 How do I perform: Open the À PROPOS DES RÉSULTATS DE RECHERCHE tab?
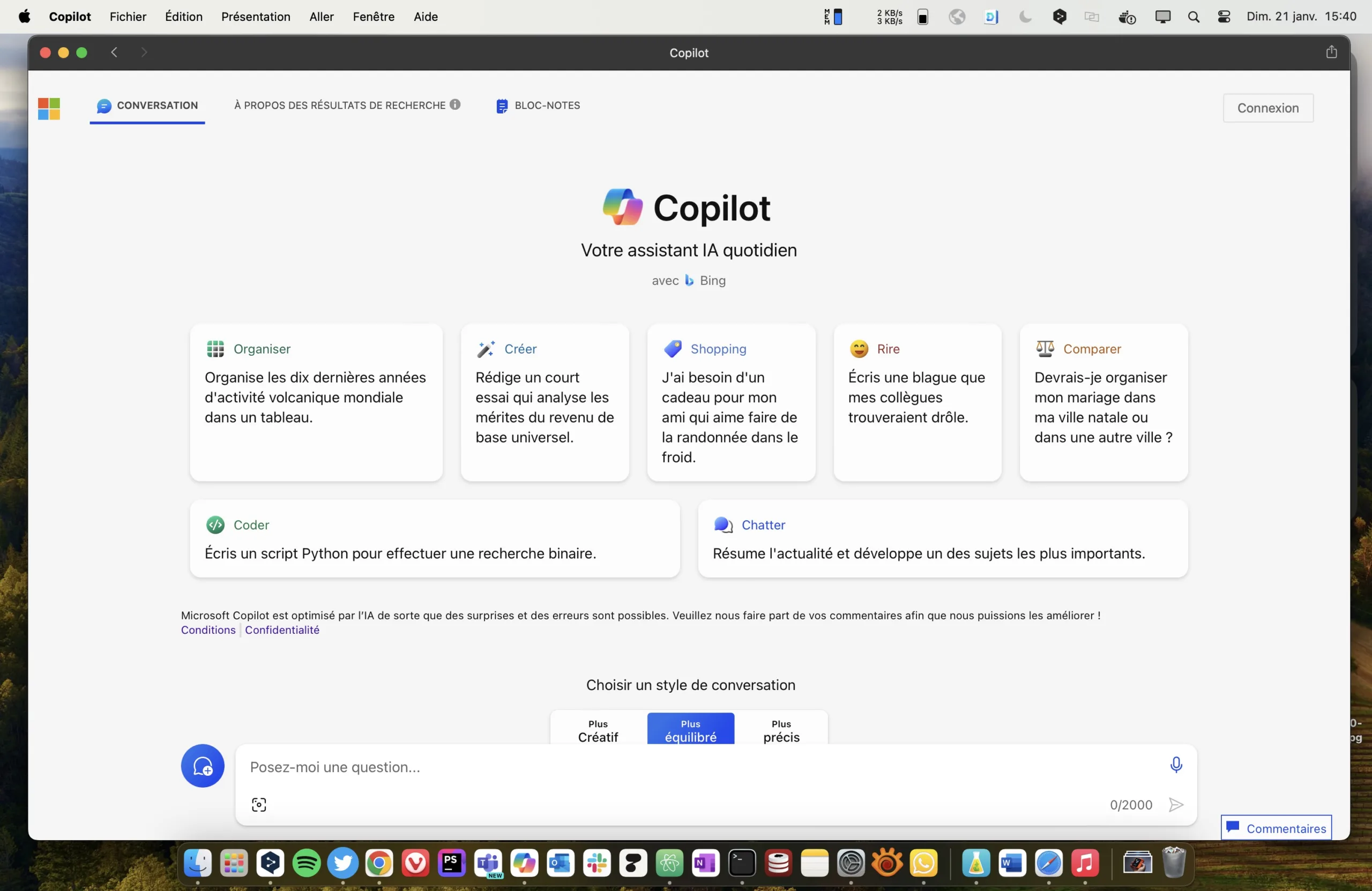(346, 106)
